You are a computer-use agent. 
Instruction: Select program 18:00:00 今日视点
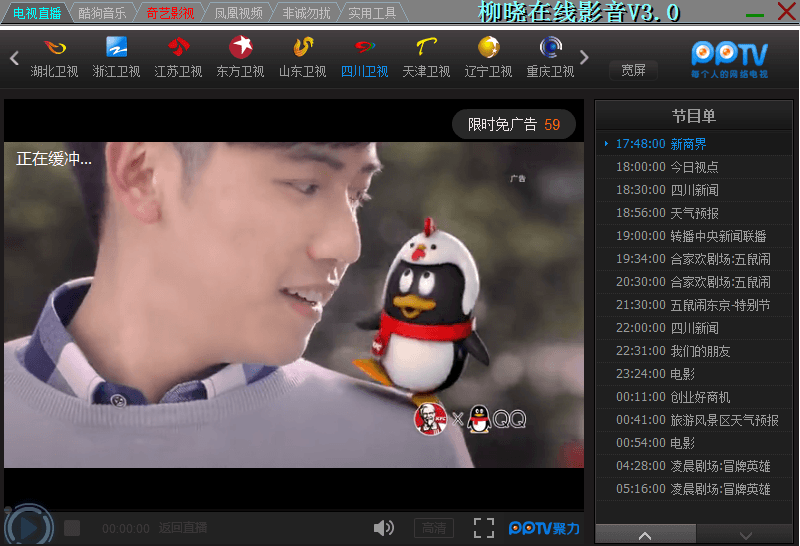[694, 167]
